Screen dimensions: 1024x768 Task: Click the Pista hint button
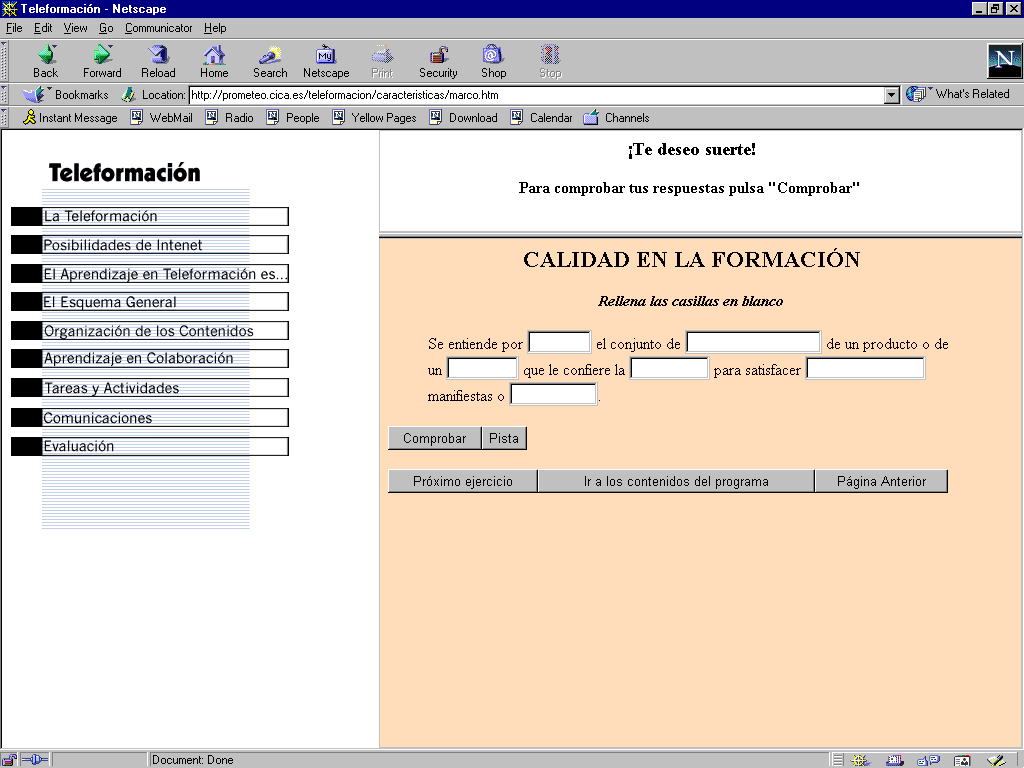(x=504, y=439)
